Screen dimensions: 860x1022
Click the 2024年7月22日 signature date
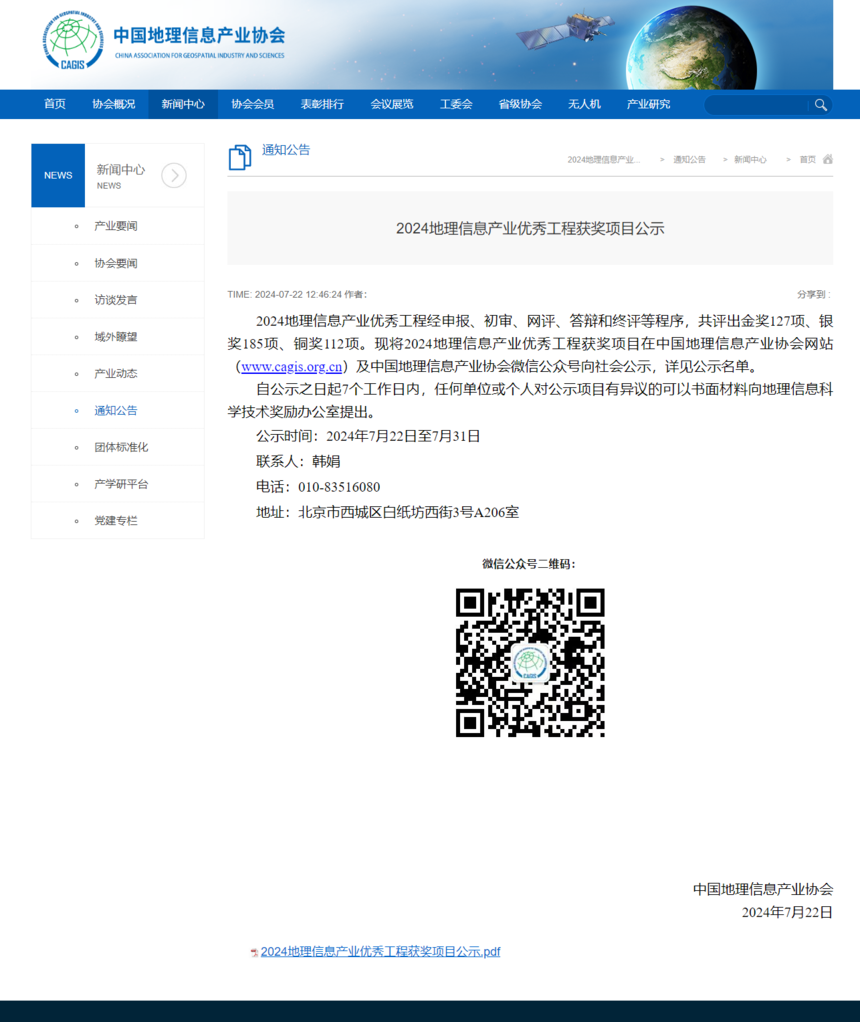click(787, 912)
